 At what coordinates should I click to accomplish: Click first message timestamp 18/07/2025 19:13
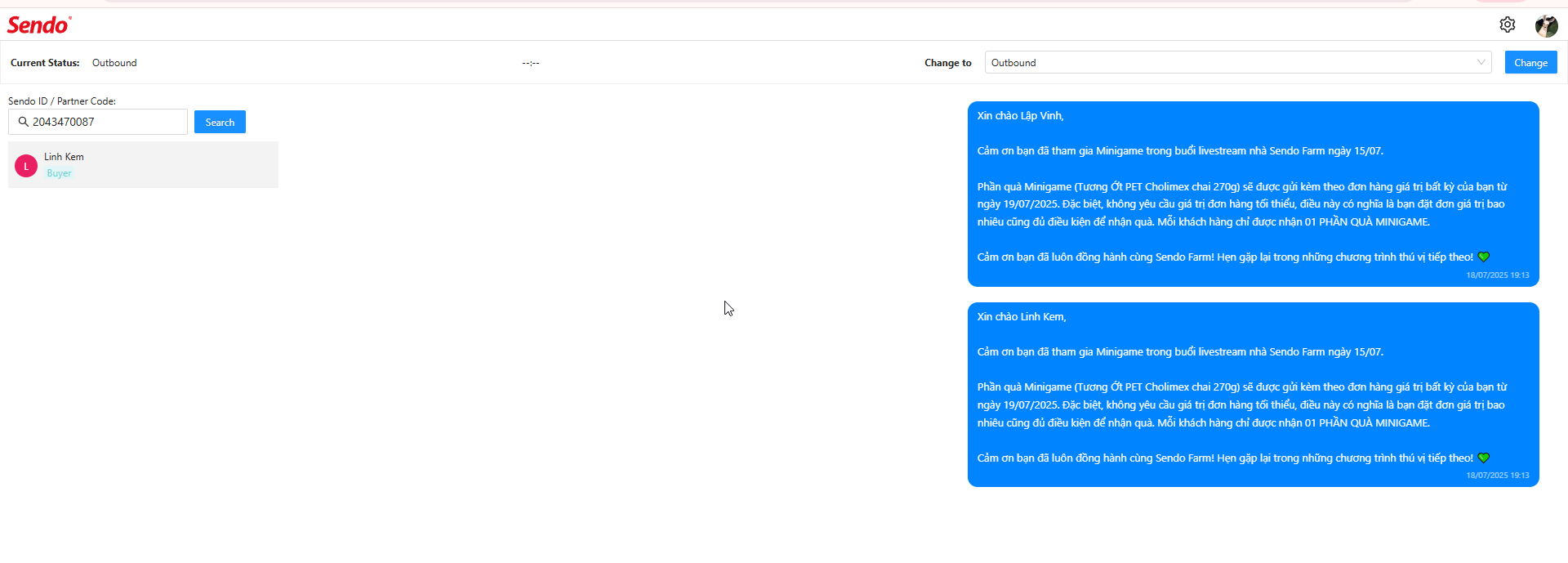tap(1498, 275)
